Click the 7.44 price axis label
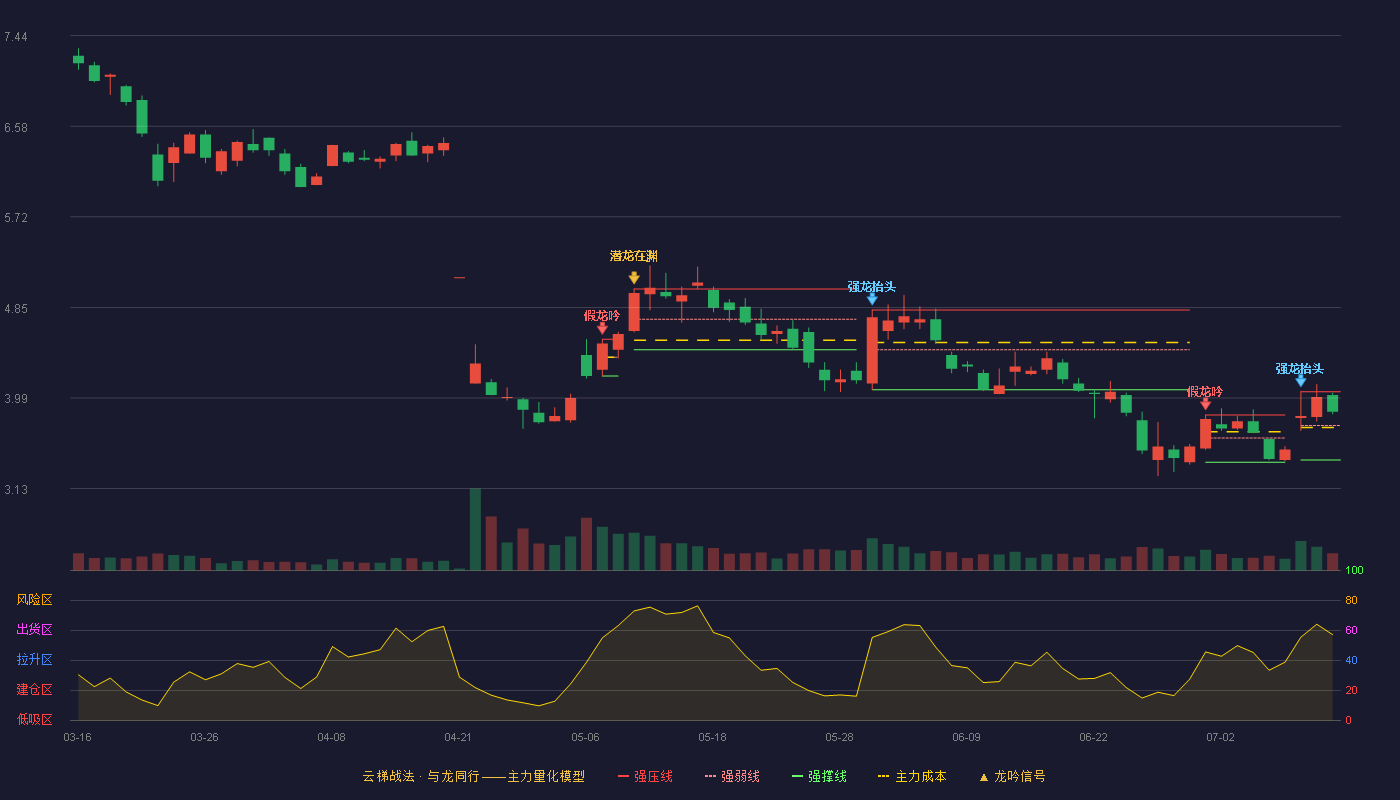 [x=15, y=37]
